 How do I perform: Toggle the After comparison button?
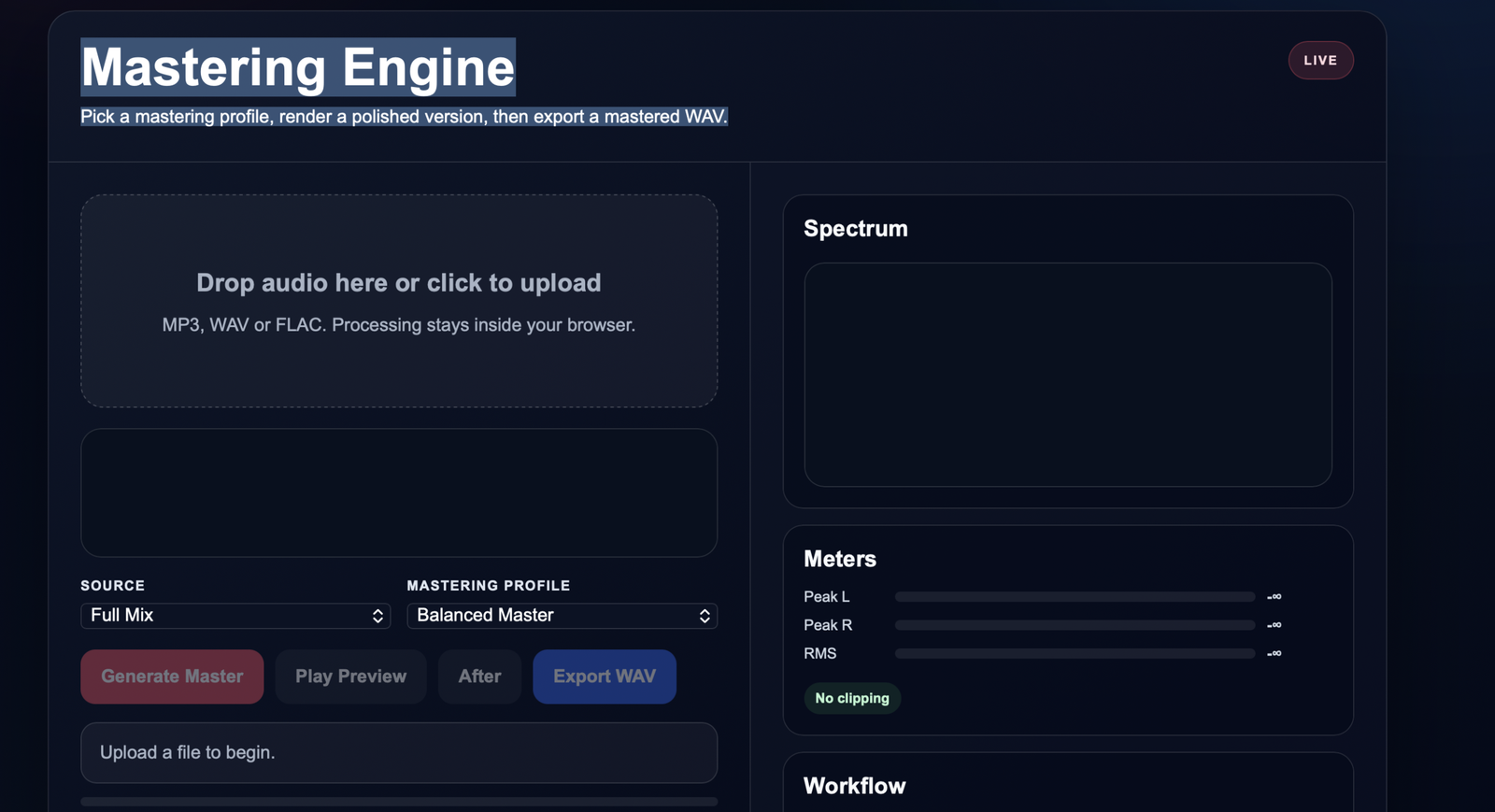479,677
